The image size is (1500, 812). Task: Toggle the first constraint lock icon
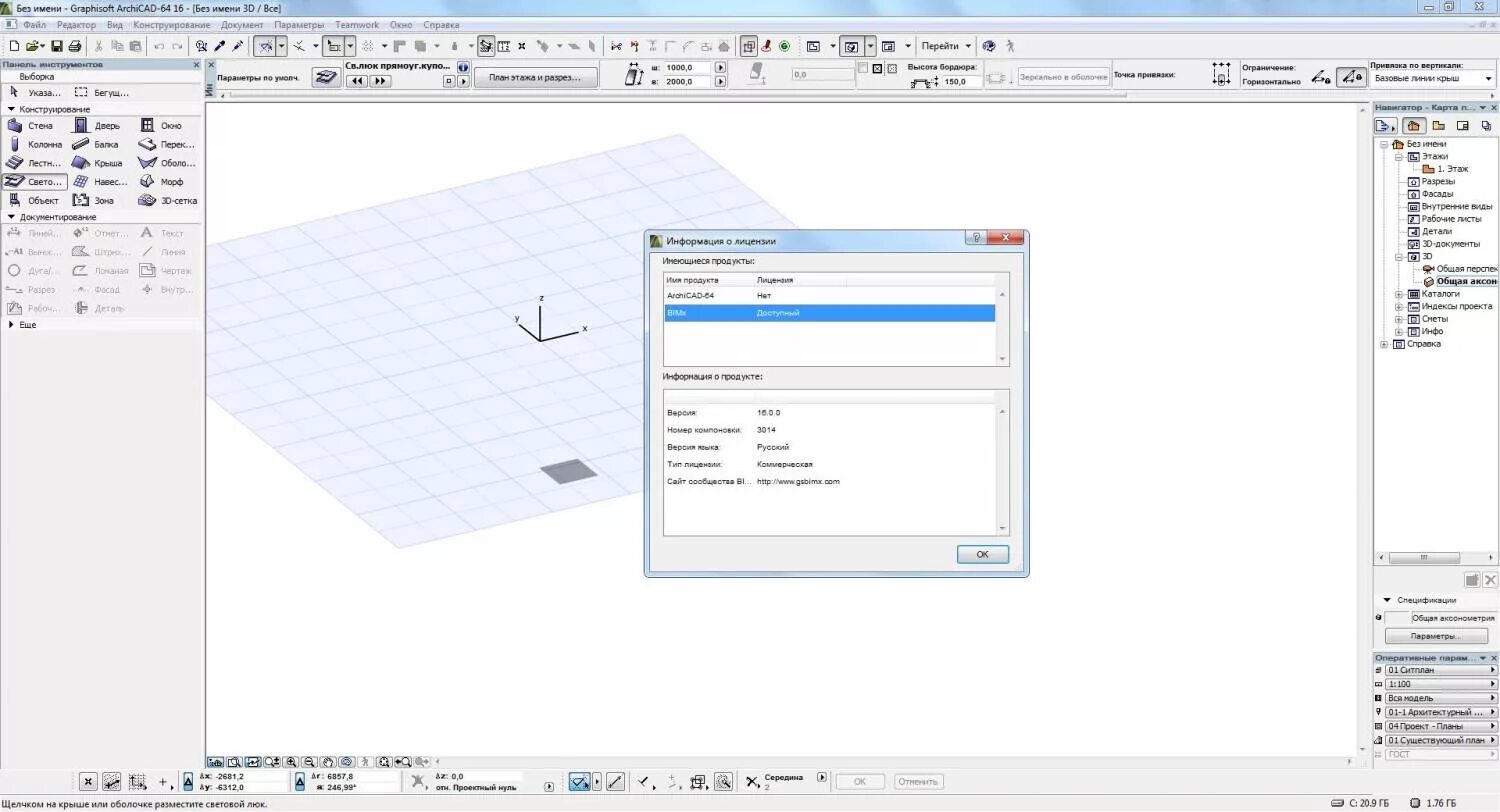(x=1322, y=76)
